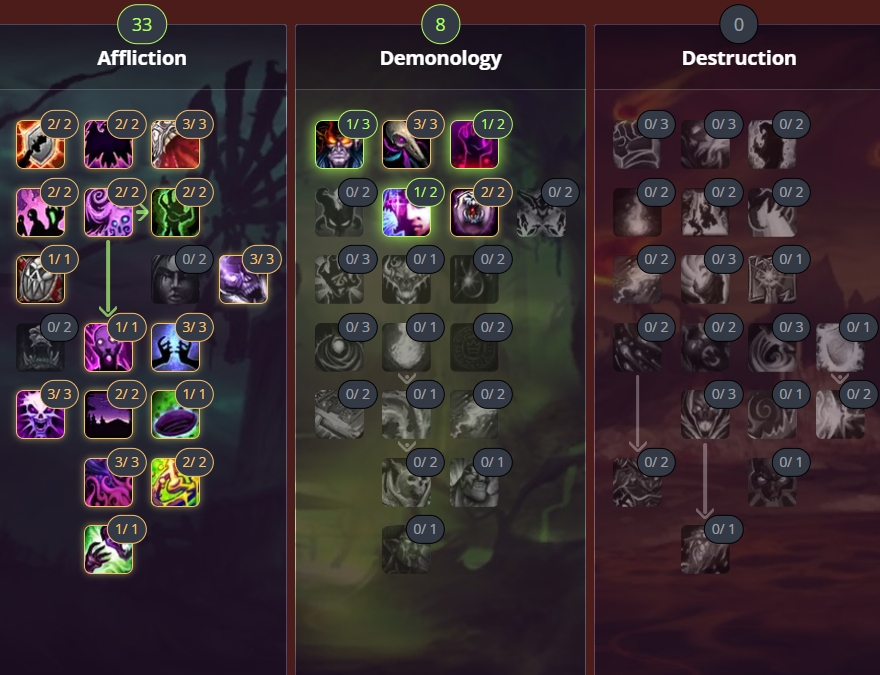Image resolution: width=880 pixels, height=675 pixels.
Task: Select the Fel Synergy 1/2 talent
Action: click(x=474, y=145)
